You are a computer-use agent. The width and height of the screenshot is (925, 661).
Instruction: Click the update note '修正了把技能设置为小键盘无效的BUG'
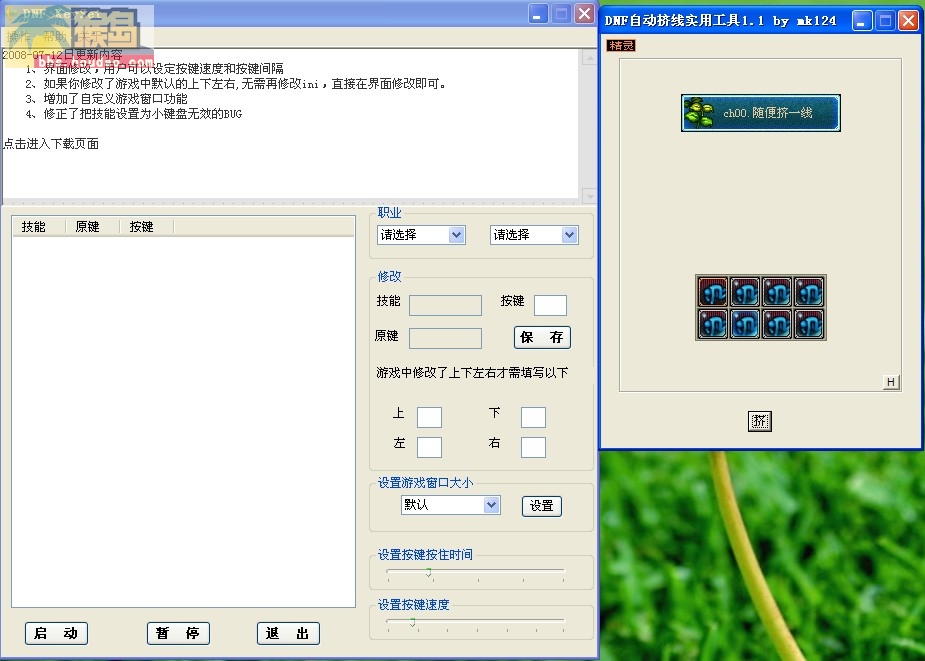click(x=143, y=114)
